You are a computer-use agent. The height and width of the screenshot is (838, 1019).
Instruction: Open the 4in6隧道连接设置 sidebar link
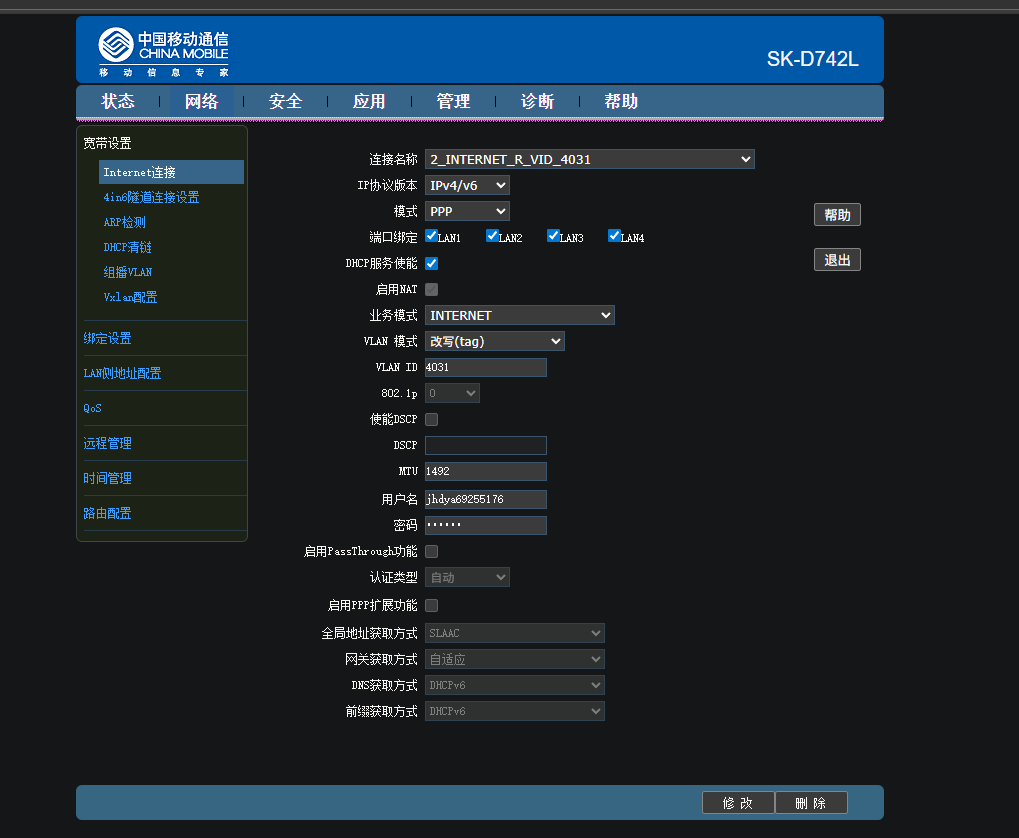(151, 197)
